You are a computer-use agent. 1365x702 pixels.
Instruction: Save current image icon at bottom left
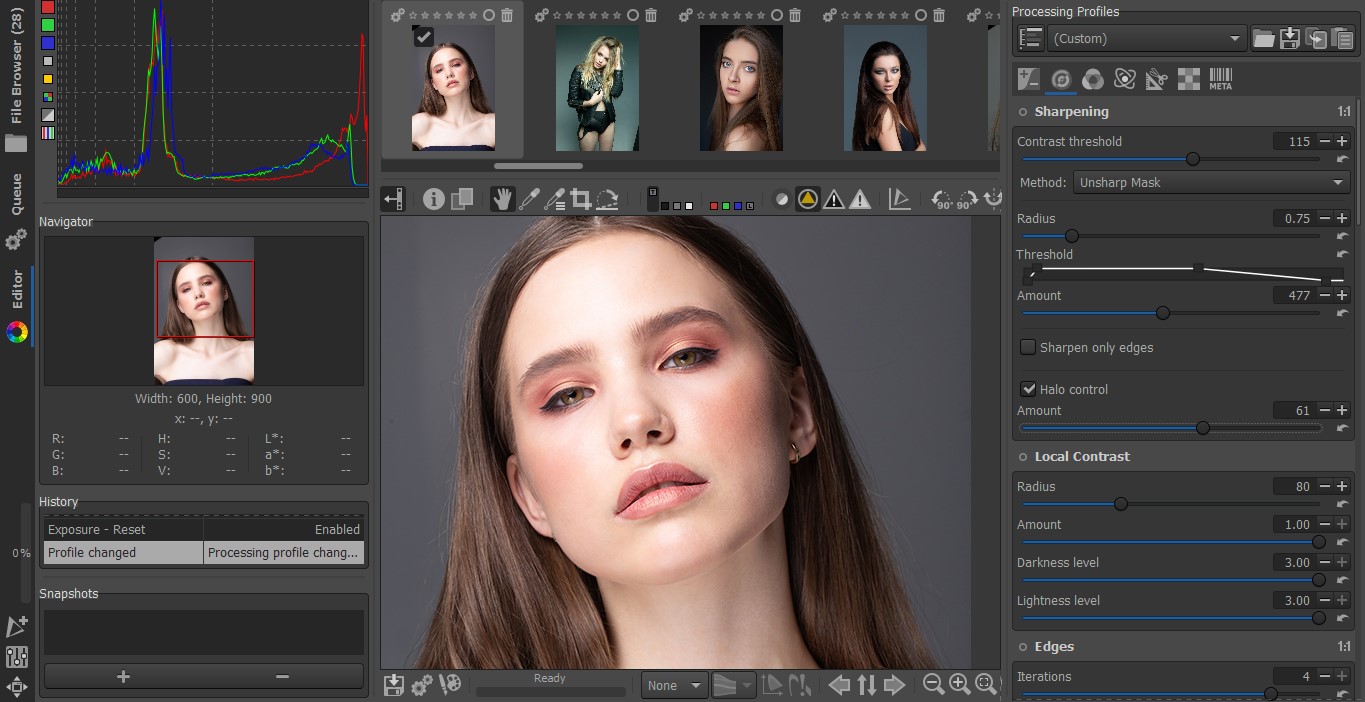click(394, 685)
